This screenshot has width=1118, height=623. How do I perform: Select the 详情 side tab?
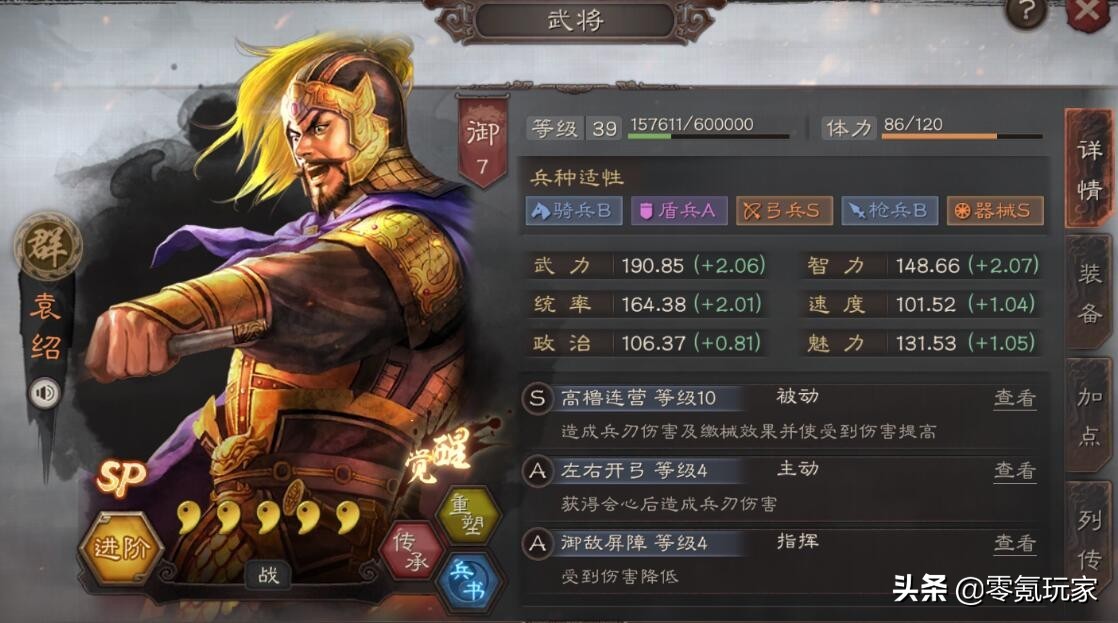(x=1089, y=169)
